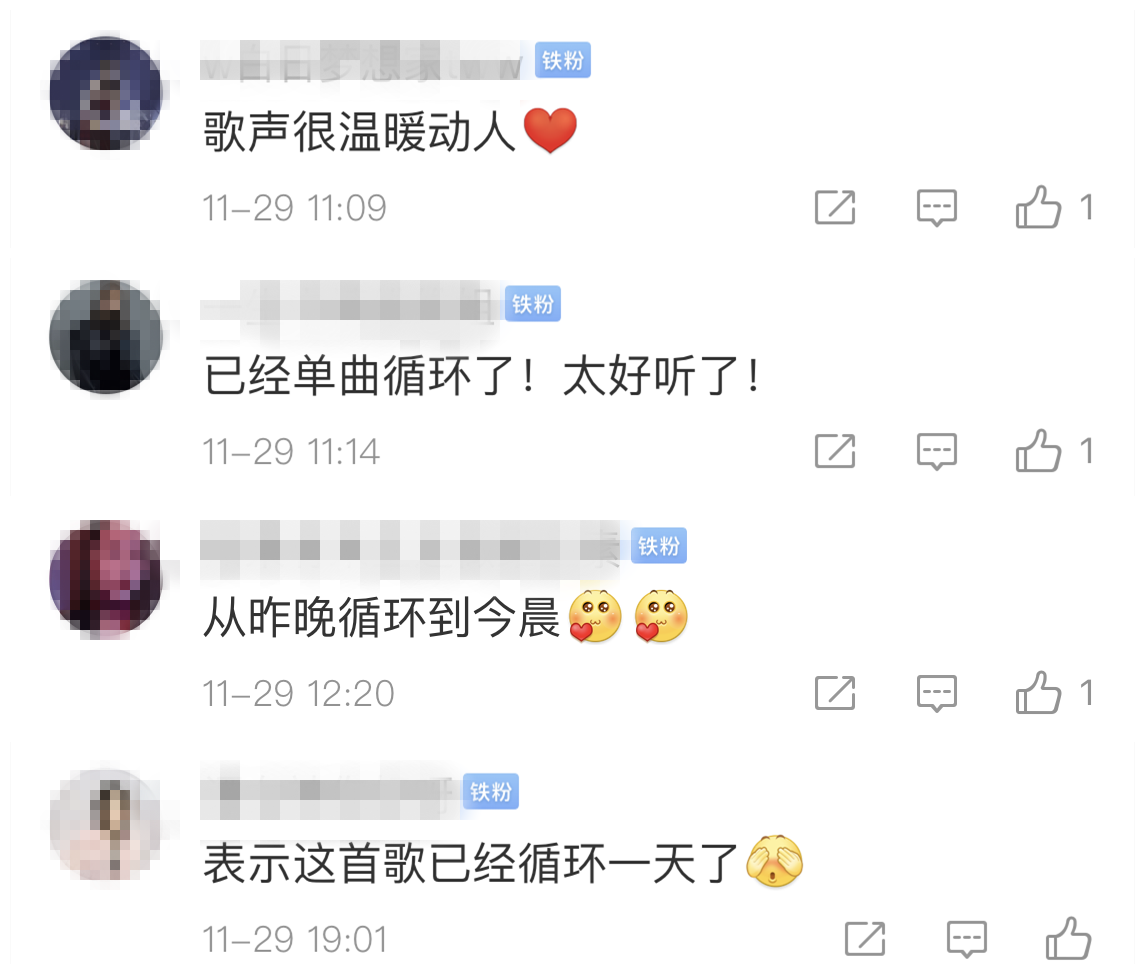Like the comment 从昨晚循环到今晨
Screen dimensions: 1145x974
click(x=1038, y=692)
